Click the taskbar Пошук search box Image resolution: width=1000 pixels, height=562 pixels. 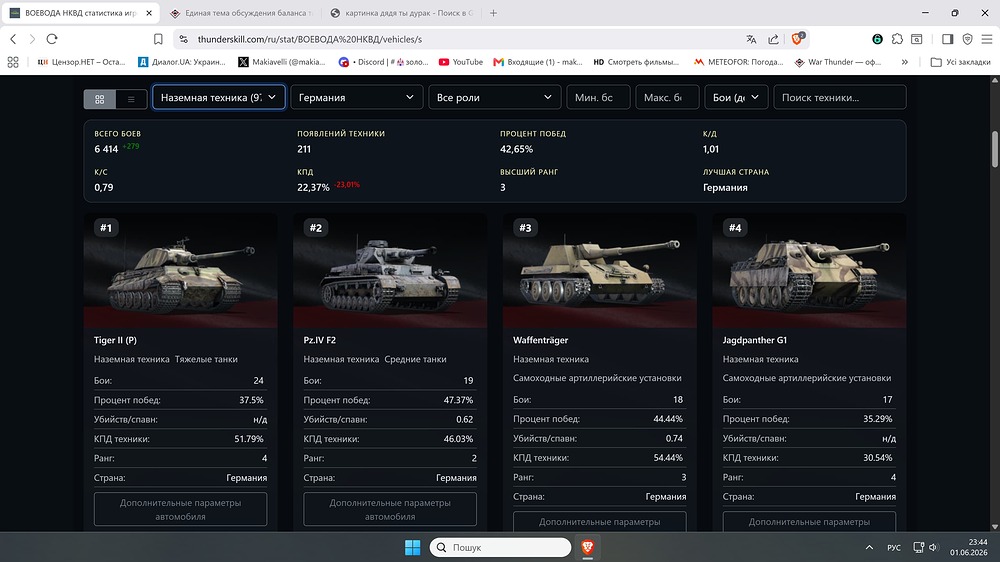pos(500,547)
